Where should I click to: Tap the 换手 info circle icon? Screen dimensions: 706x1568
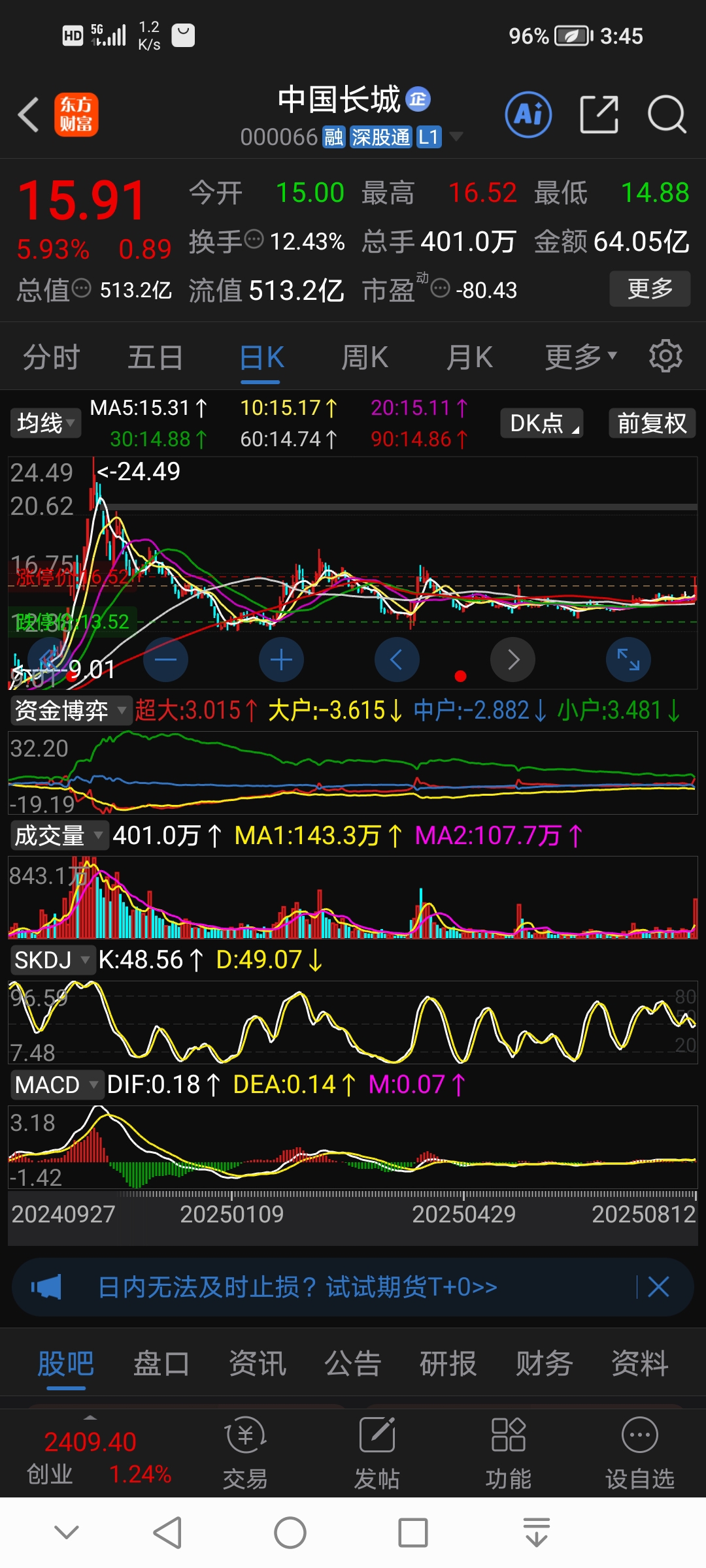click(x=254, y=240)
